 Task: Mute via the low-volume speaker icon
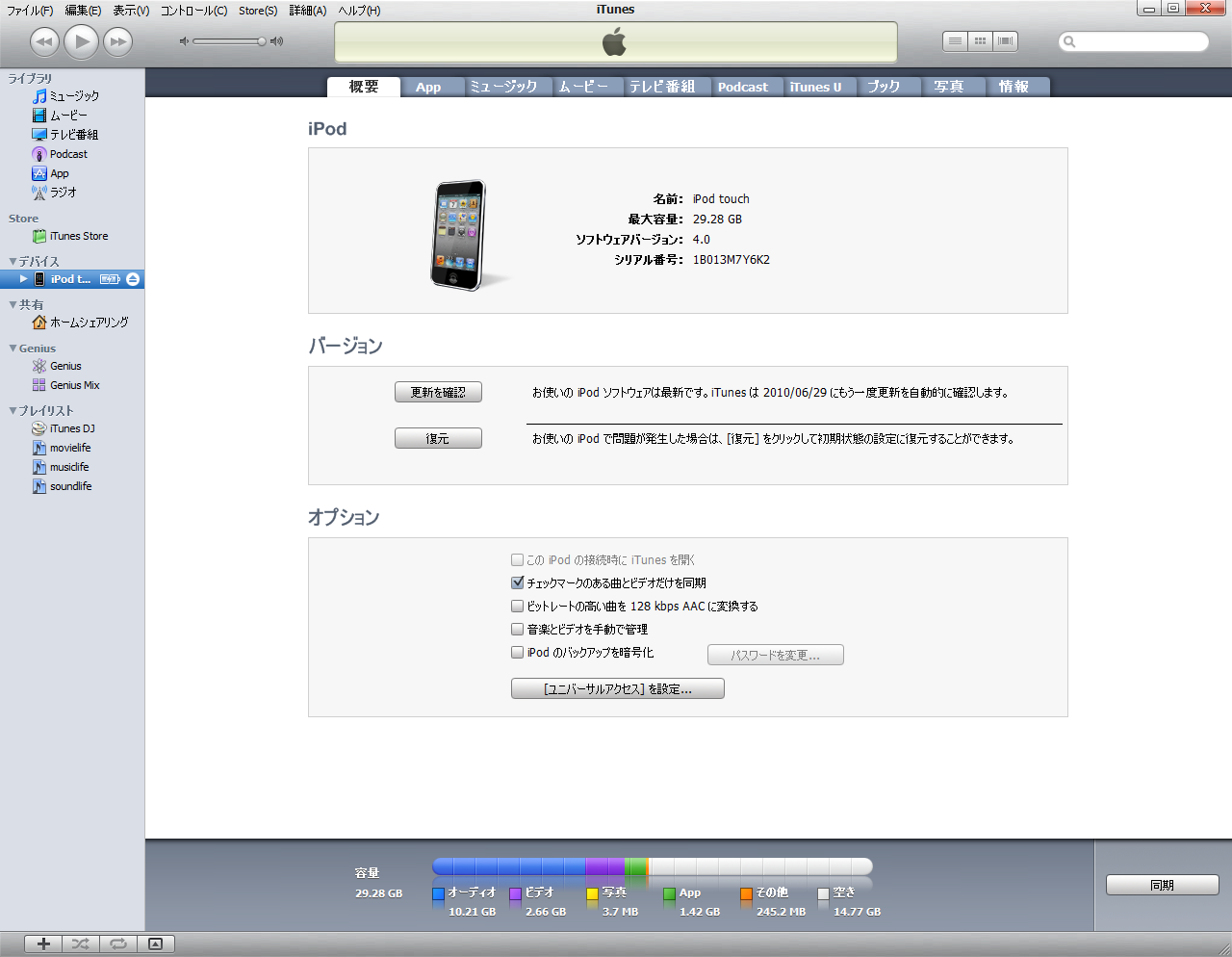[x=184, y=41]
